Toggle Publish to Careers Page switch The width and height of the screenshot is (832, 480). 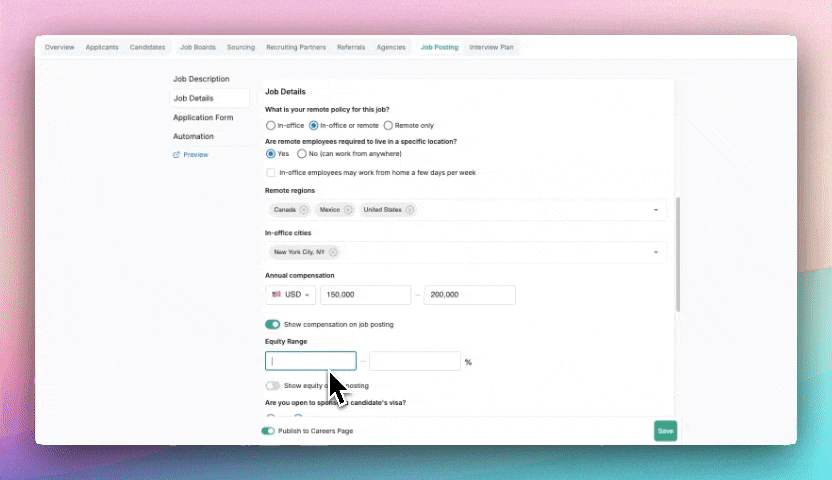[x=268, y=431]
